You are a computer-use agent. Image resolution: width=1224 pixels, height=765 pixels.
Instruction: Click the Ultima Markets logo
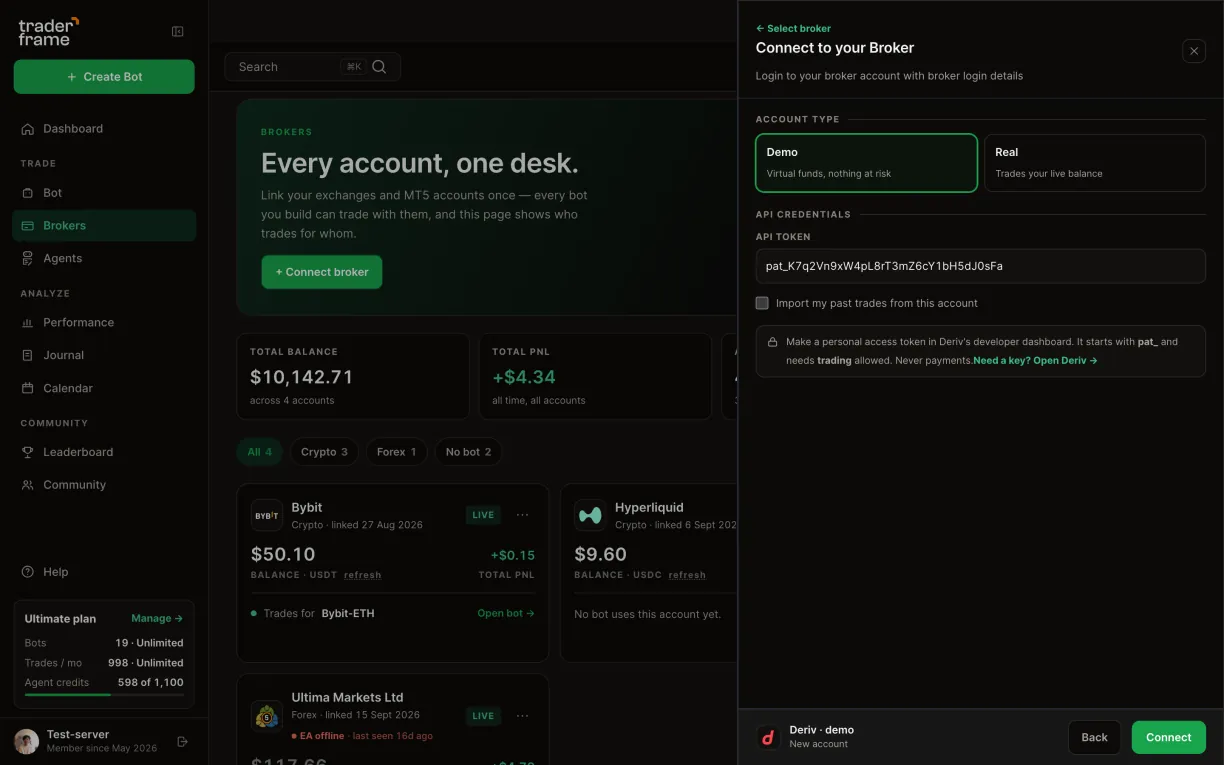click(x=266, y=716)
